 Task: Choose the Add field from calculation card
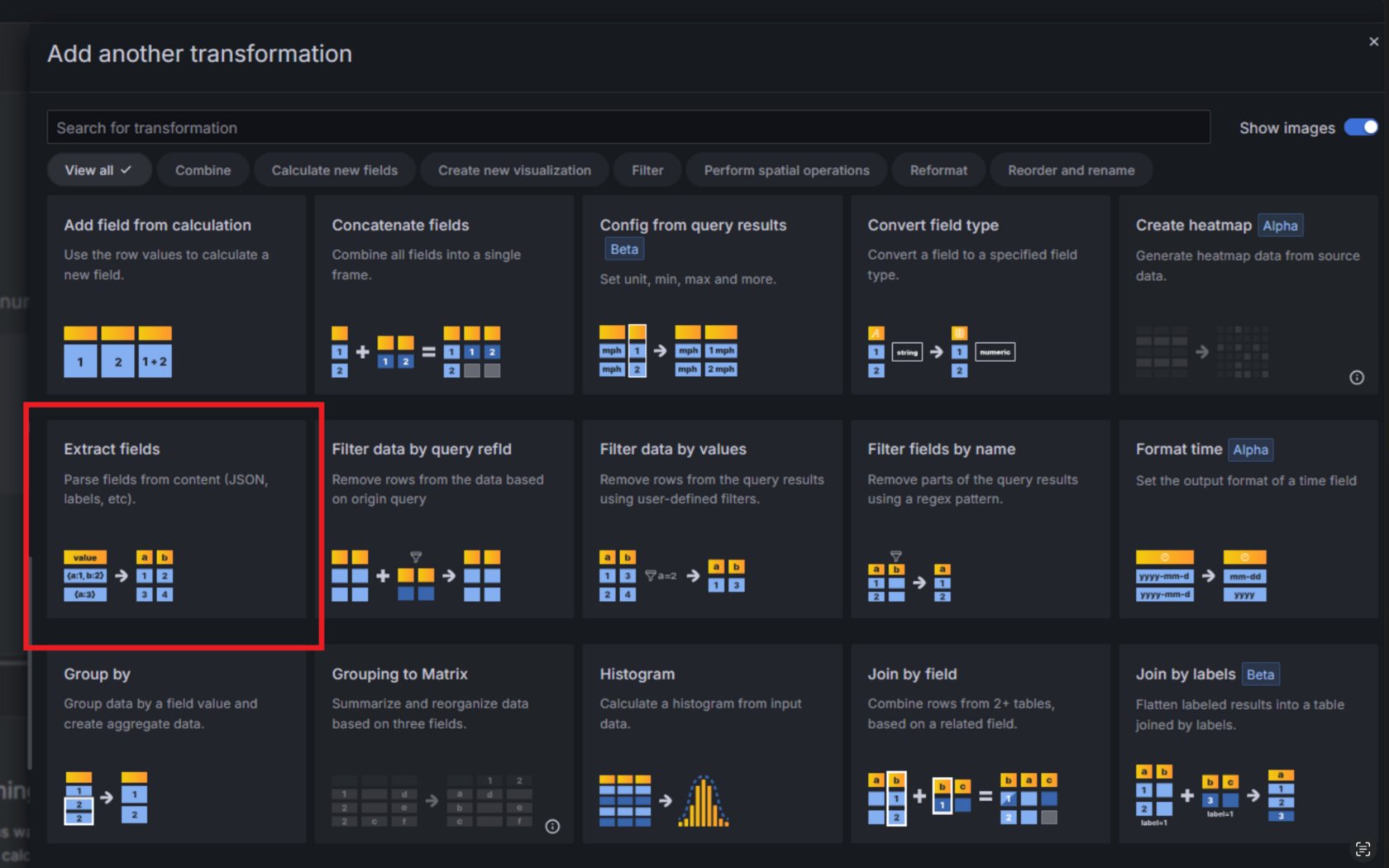tap(176, 294)
